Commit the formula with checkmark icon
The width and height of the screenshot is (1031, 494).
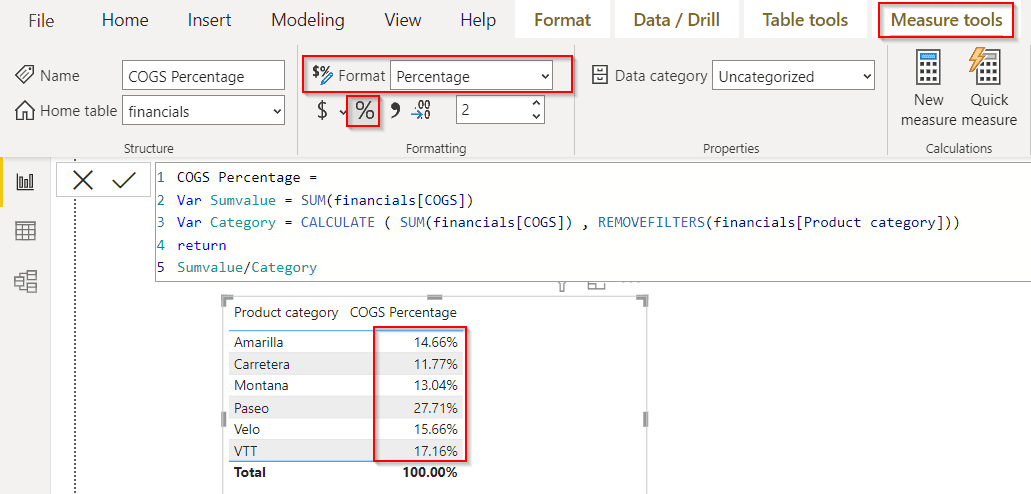tap(124, 180)
